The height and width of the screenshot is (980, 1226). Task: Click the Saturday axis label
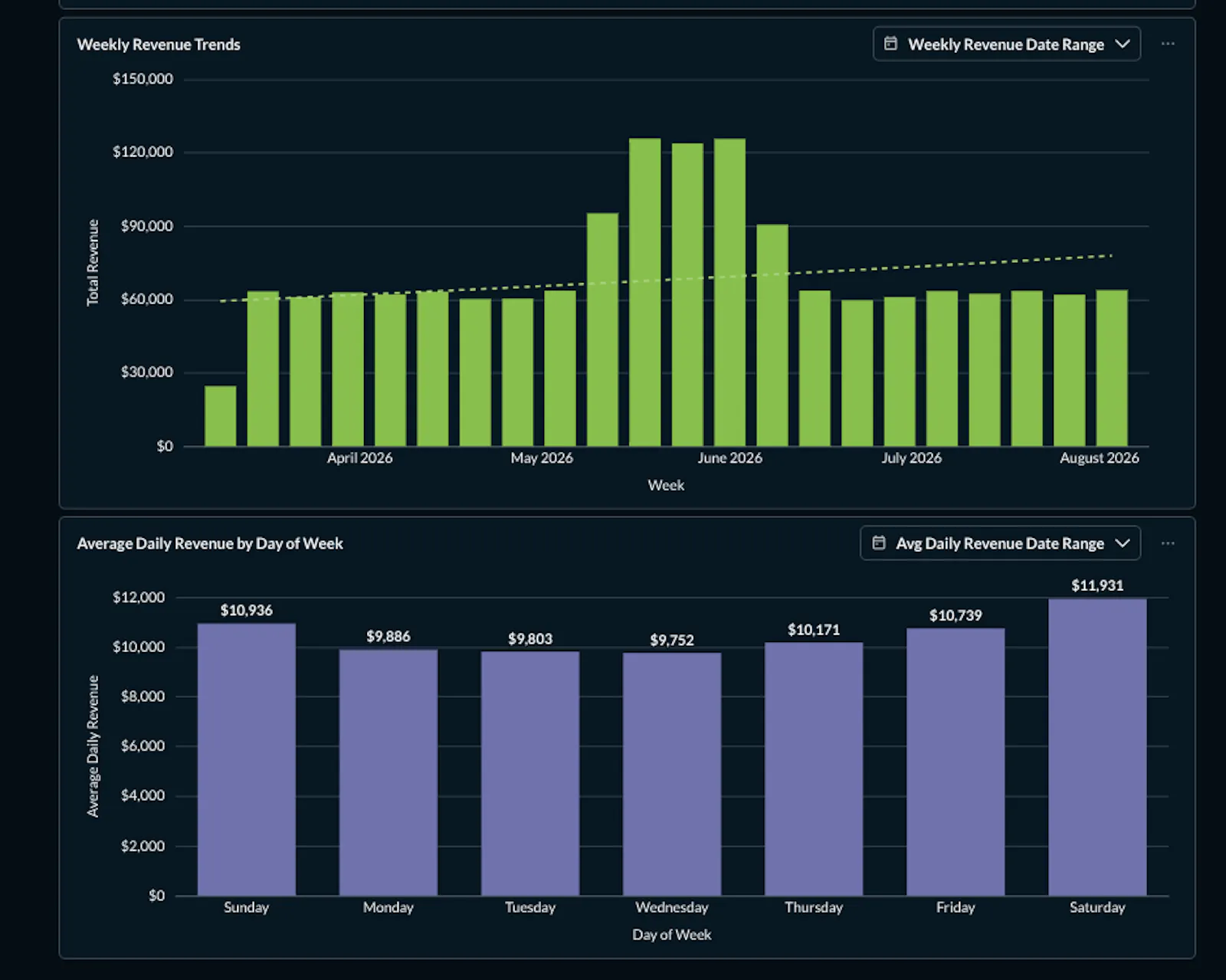click(x=1097, y=907)
